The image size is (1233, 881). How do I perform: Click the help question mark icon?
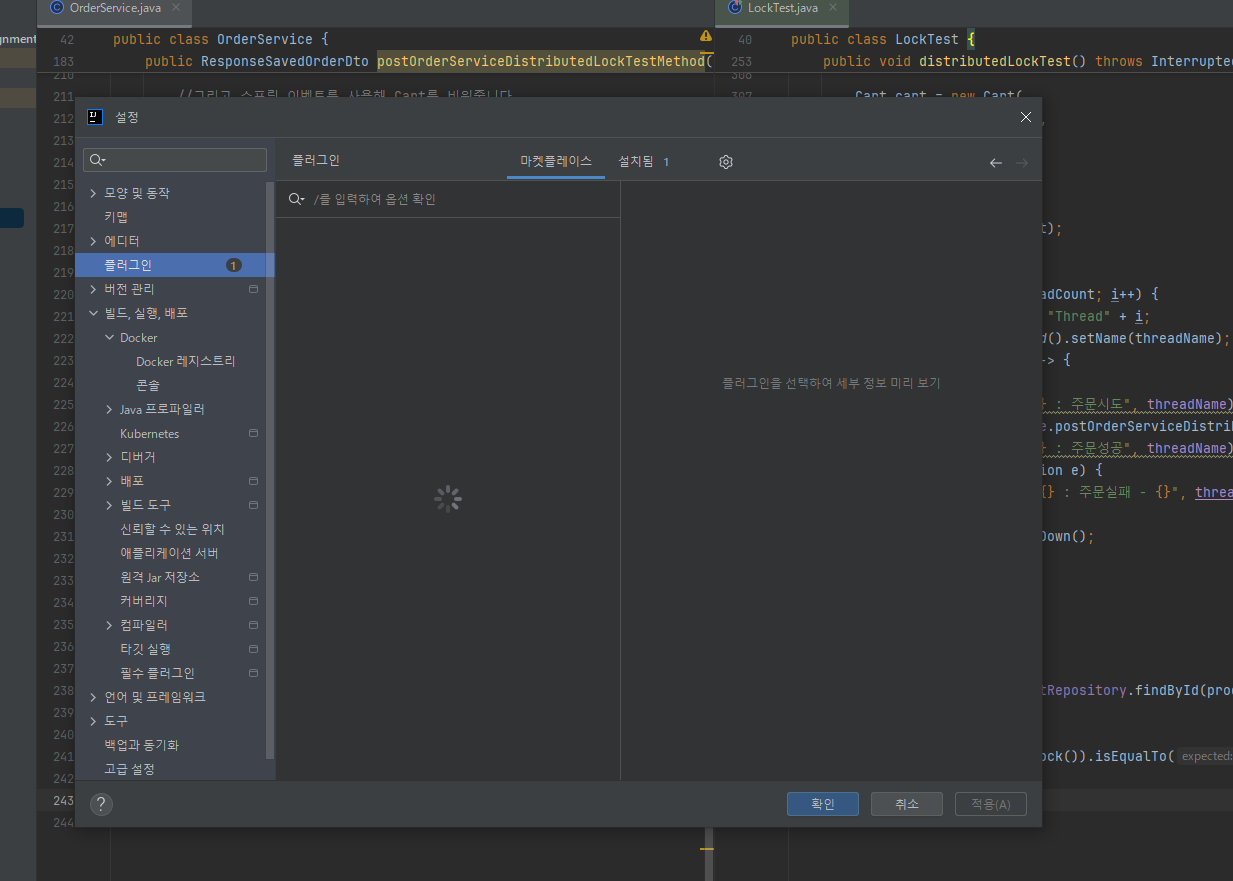(x=101, y=804)
